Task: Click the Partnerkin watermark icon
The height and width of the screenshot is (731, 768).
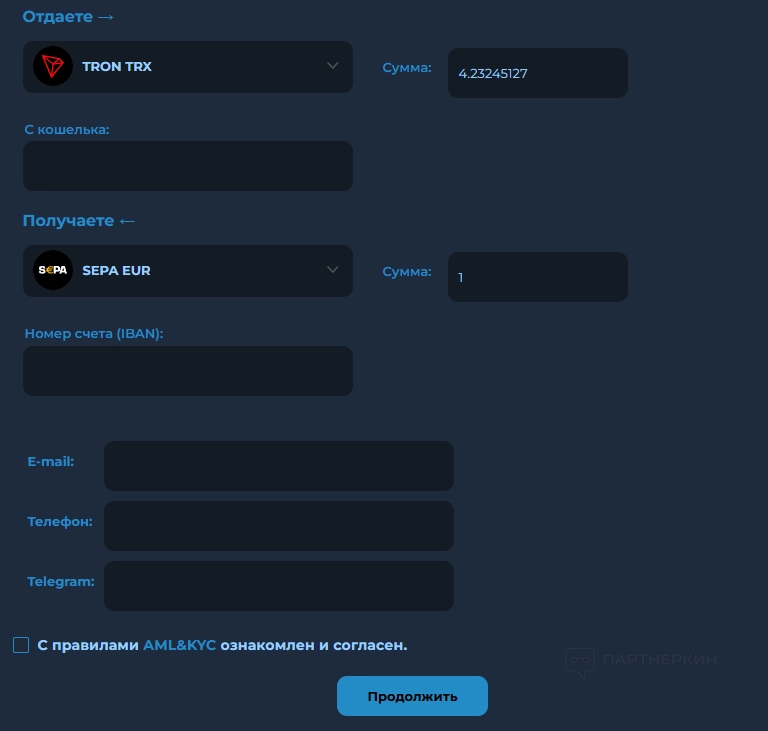Action: (x=580, y=662)
